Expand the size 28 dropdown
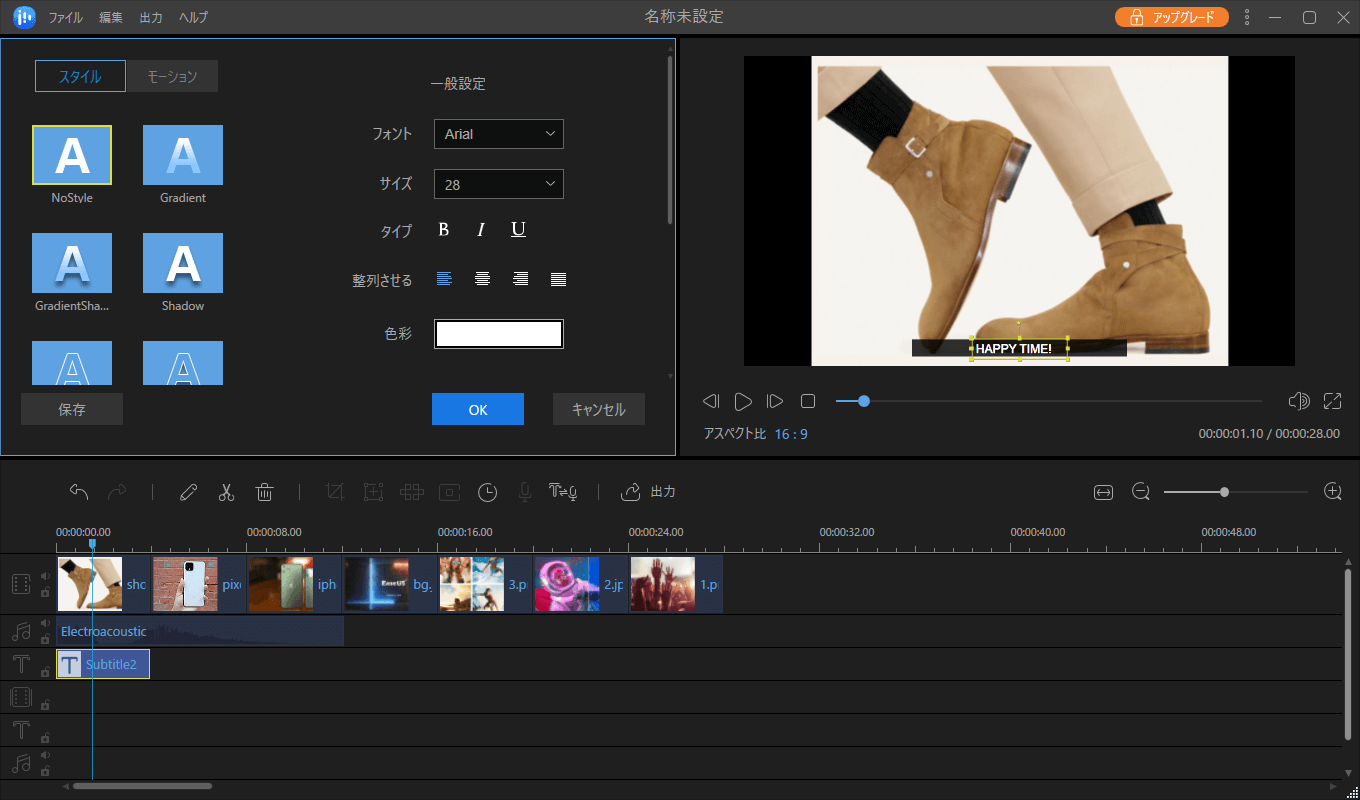1360x800 pixels. pyautogui.click(x=498, y=184)
